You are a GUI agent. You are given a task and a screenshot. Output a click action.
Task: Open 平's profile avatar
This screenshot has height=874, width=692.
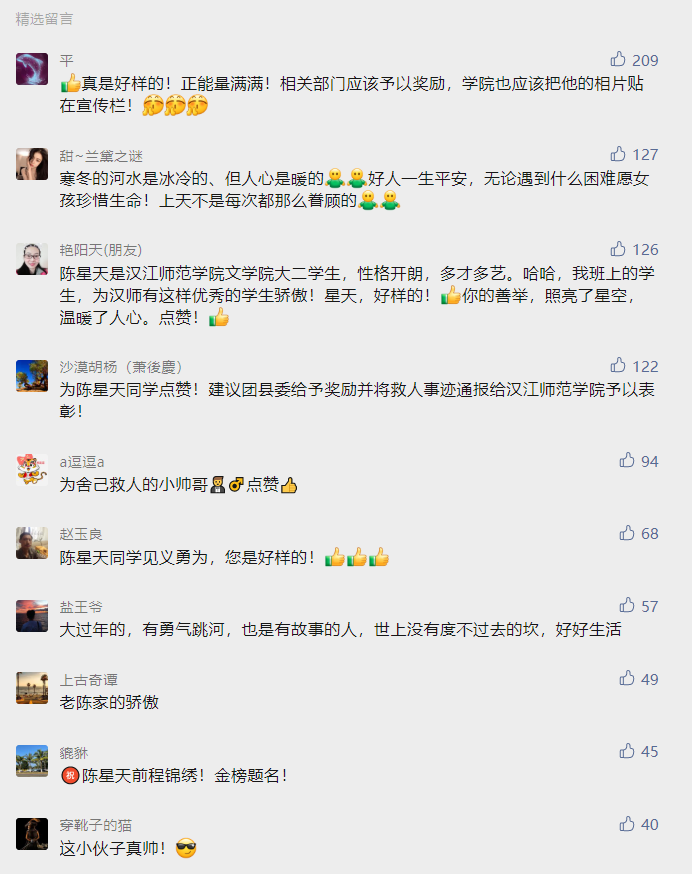[32, 69]
